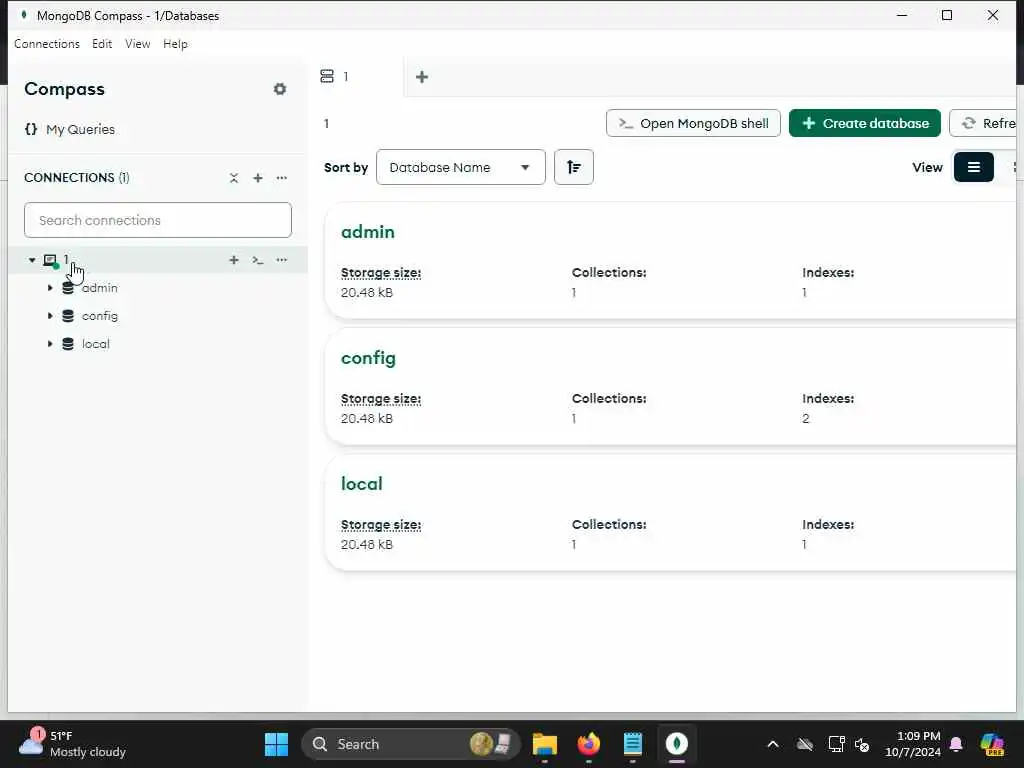
Task: Click Open MongoDB shell button
Action: [693, 123]
